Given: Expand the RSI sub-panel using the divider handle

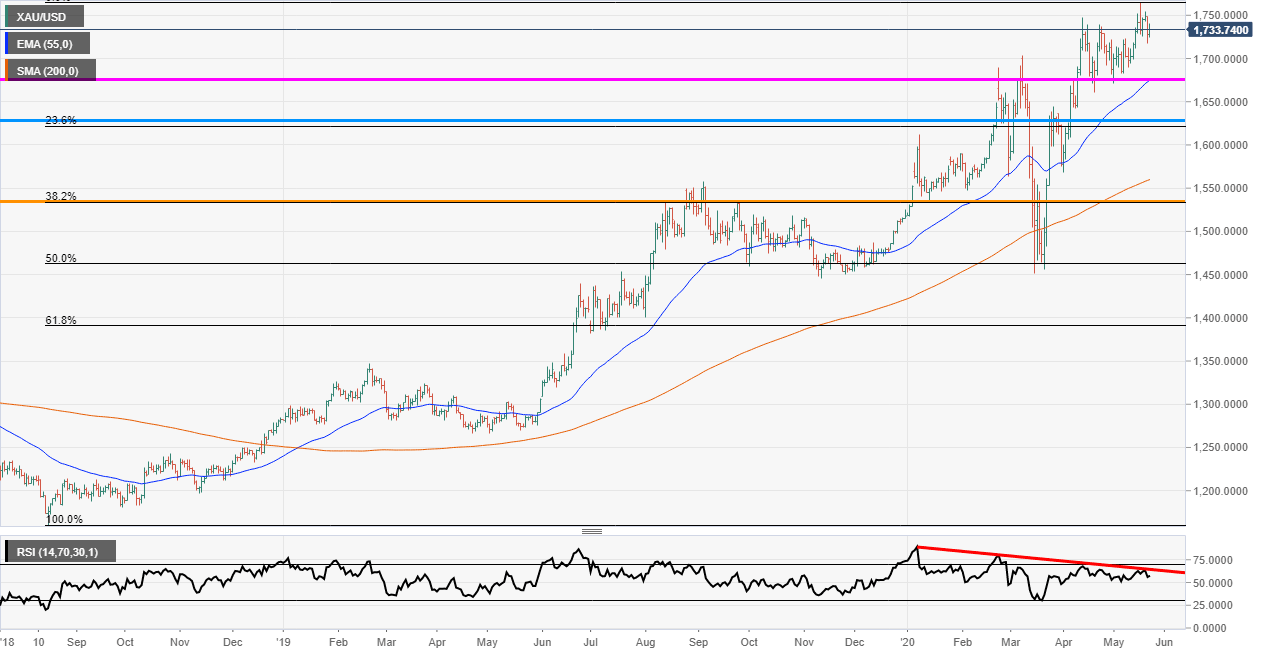Looking at the screenshot, I should [x=592, y=531].
